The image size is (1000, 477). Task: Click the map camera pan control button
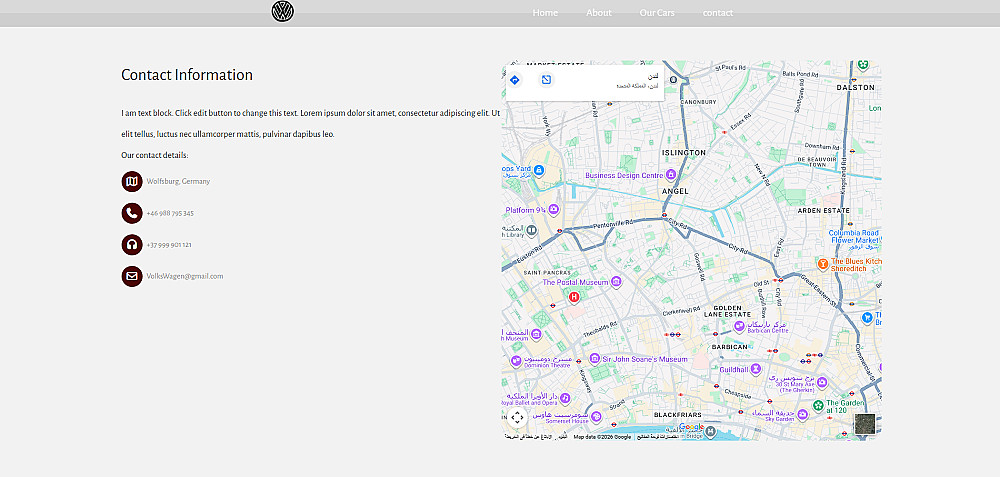[517, 418]
